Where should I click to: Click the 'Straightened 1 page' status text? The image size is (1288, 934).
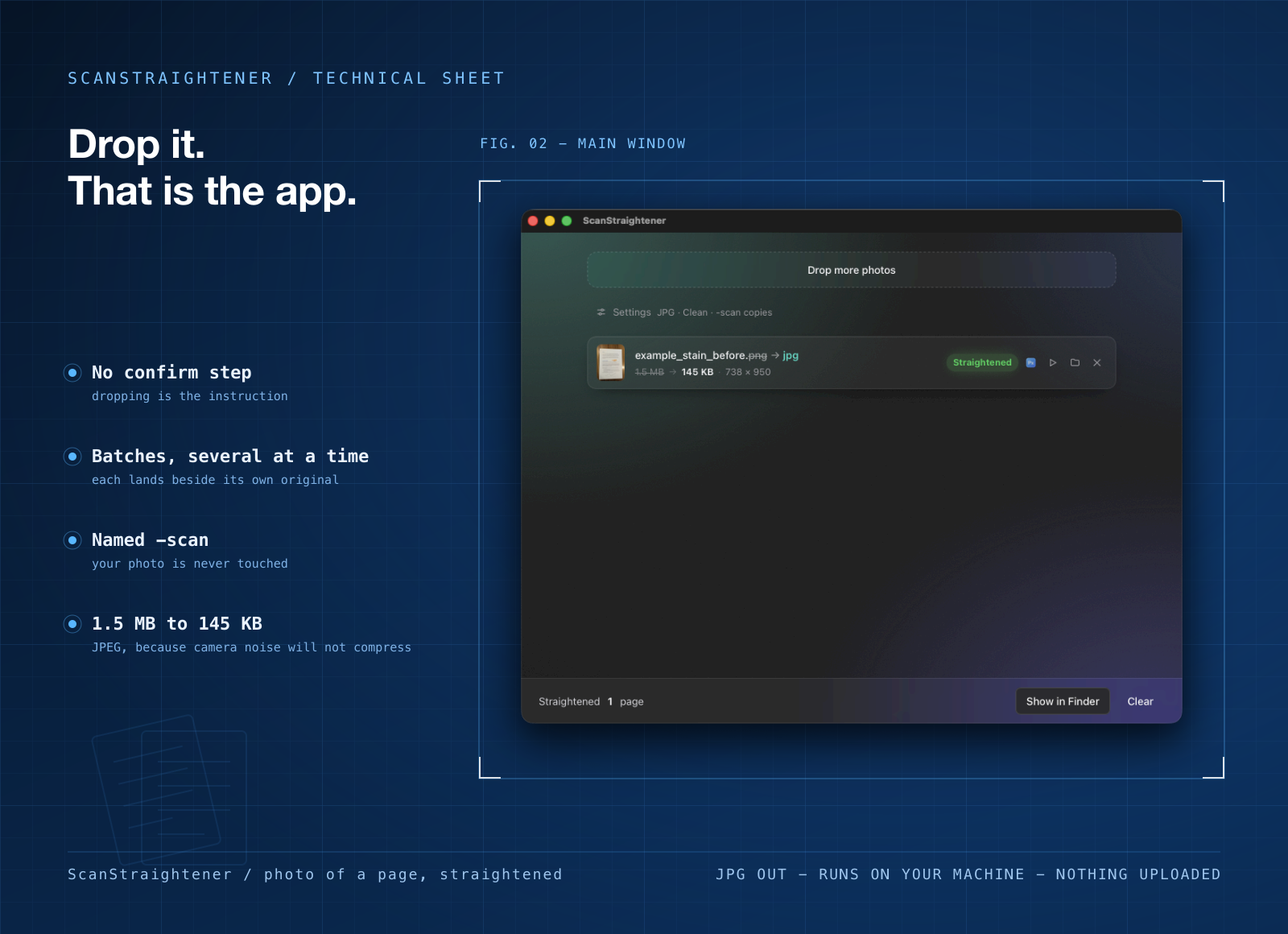click(591, 701)
